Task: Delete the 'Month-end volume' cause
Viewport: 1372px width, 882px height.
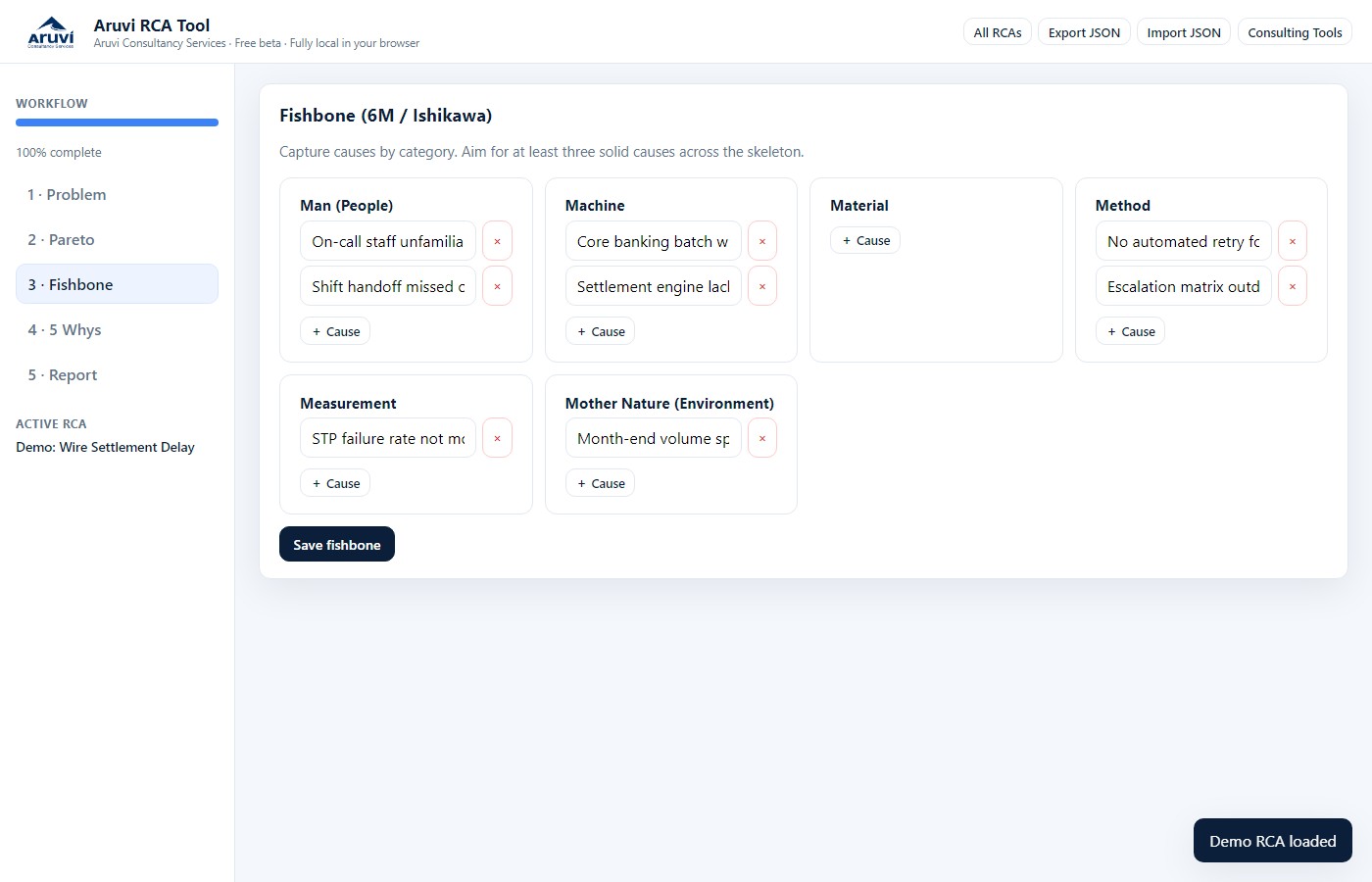Action: (762, 438)
